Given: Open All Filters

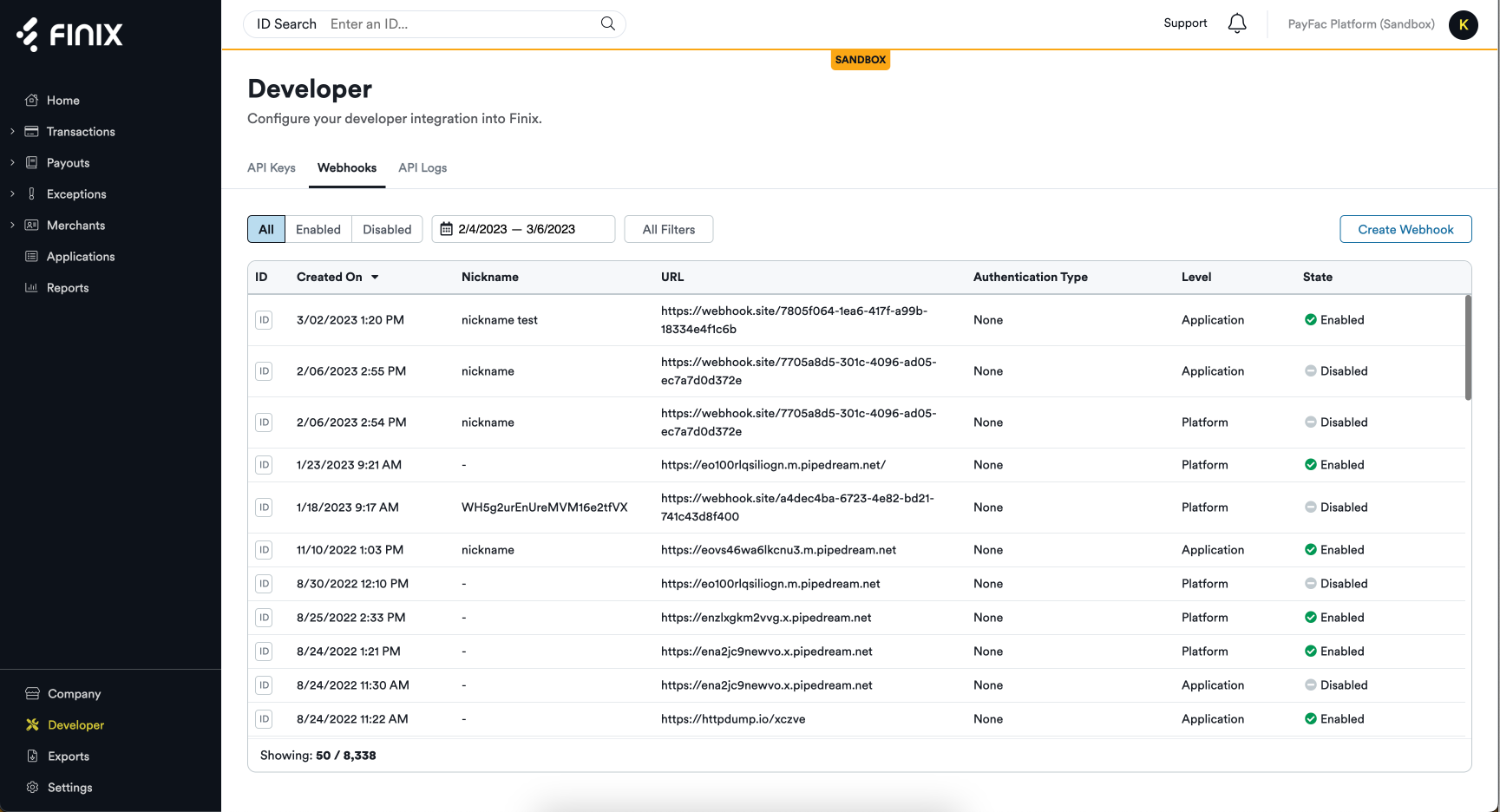Looking at the screenshot, I should 669,229.
